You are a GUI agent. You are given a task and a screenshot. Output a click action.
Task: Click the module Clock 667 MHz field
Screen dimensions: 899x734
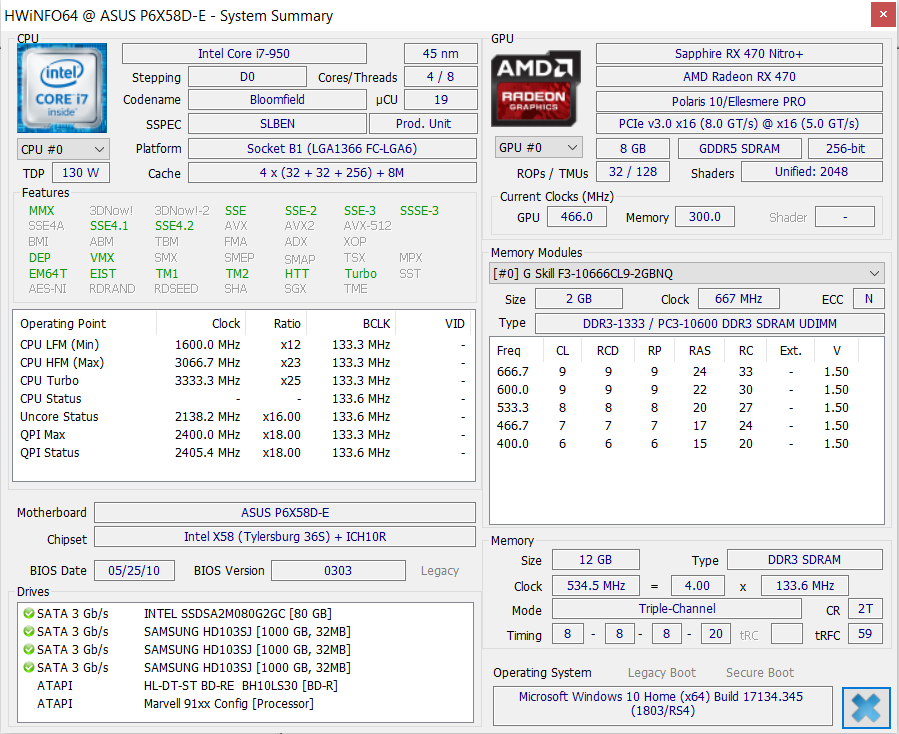point(738,299)
